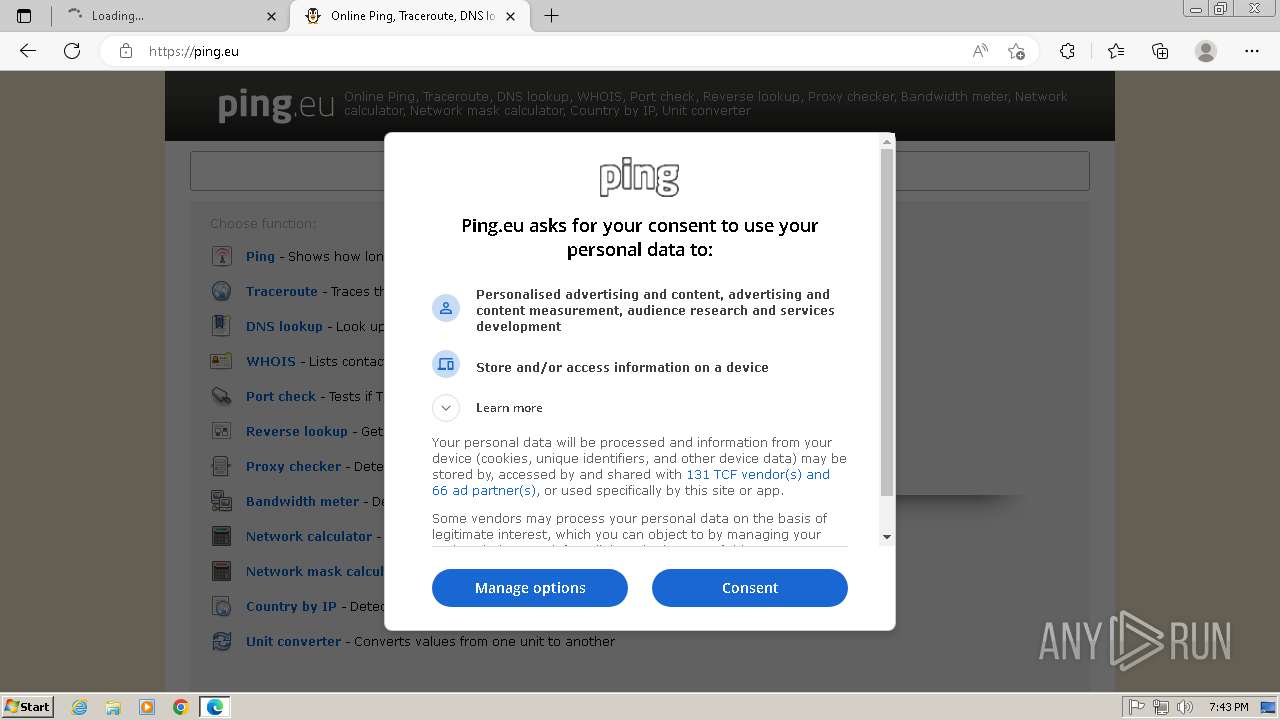The width and height of the screenshot is (1280, 720).
Task: Open the DNS lookup link
Action: click(x=284, y=326)
